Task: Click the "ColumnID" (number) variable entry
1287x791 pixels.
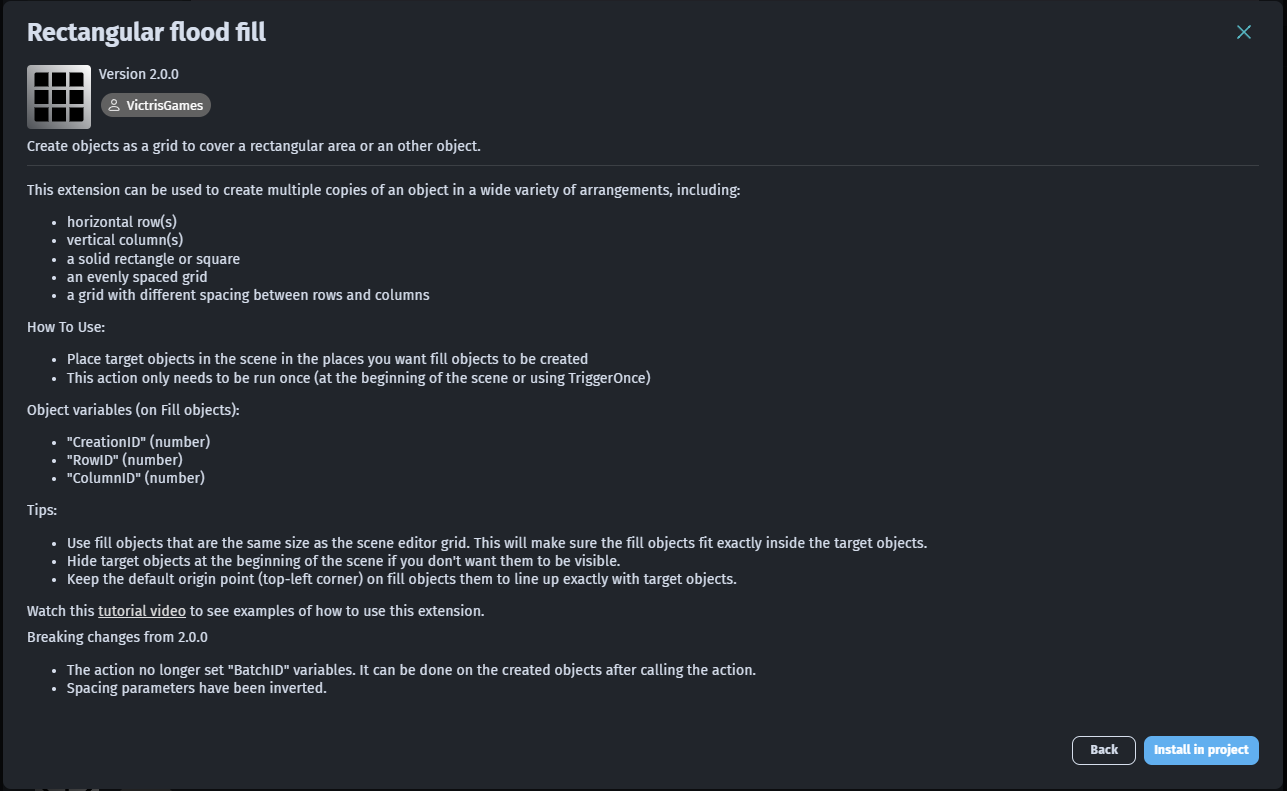Action: (136, 478)
